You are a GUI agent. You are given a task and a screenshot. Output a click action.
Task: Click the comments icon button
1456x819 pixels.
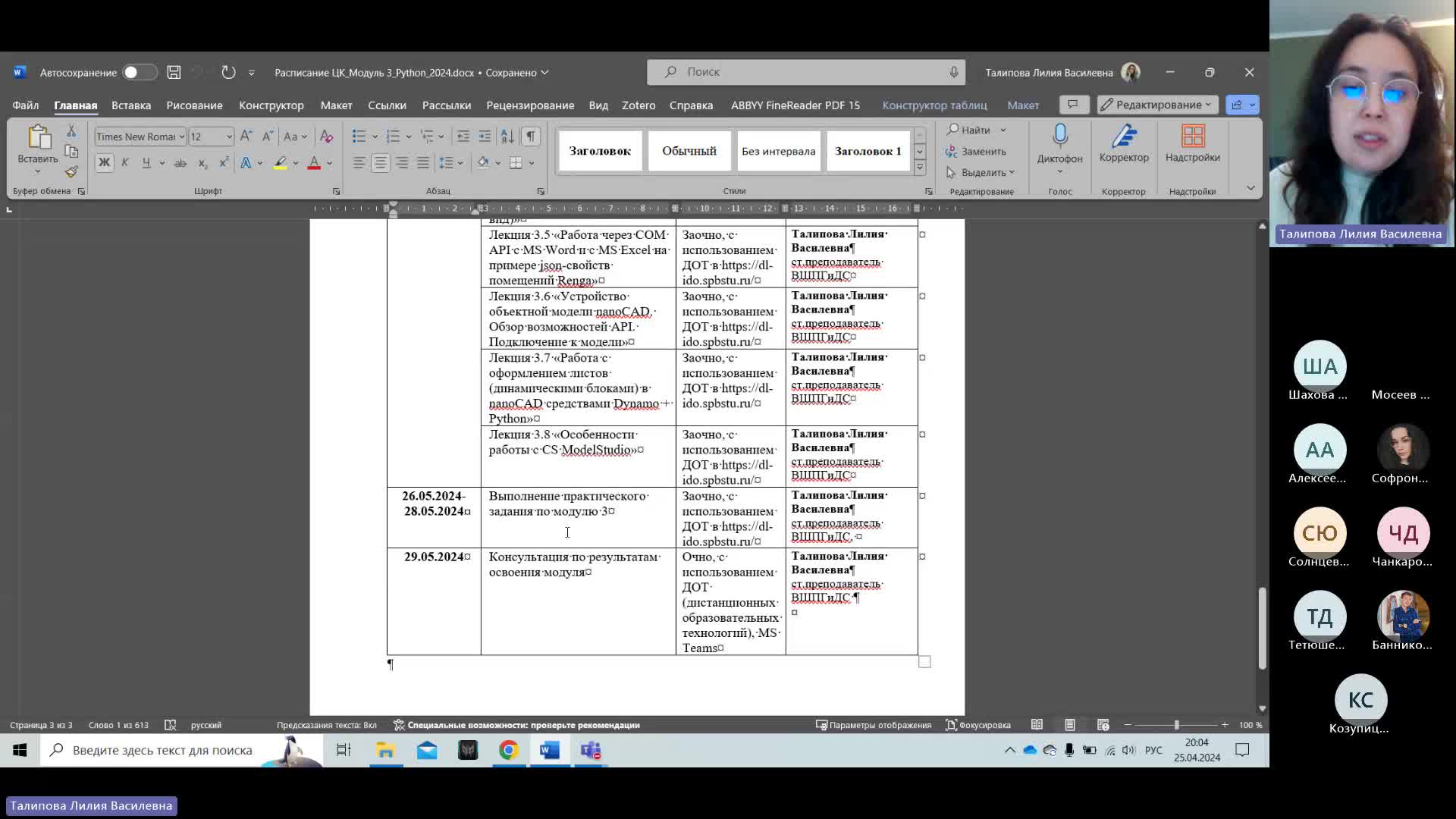coord(1073,105)
